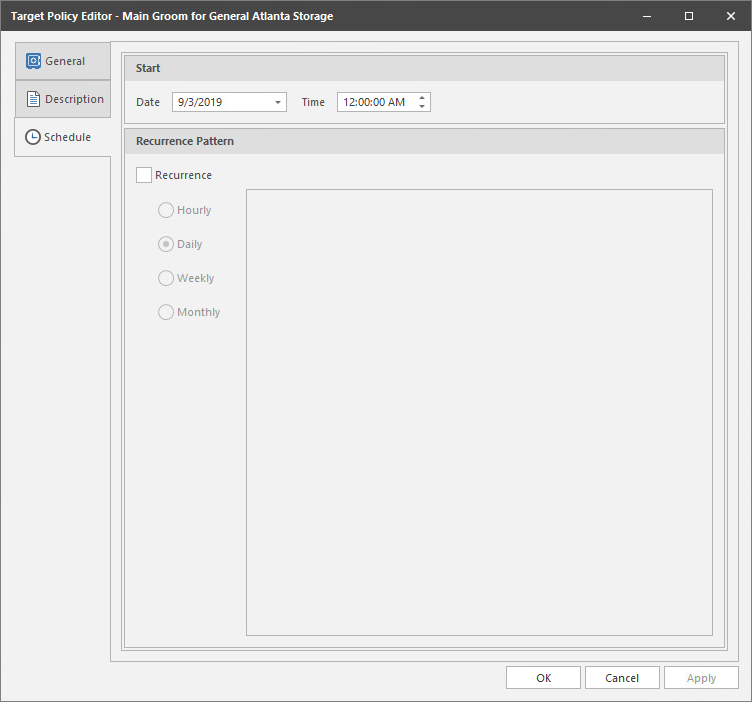Click the Recurrence Pattern section header

click(424, 141)
